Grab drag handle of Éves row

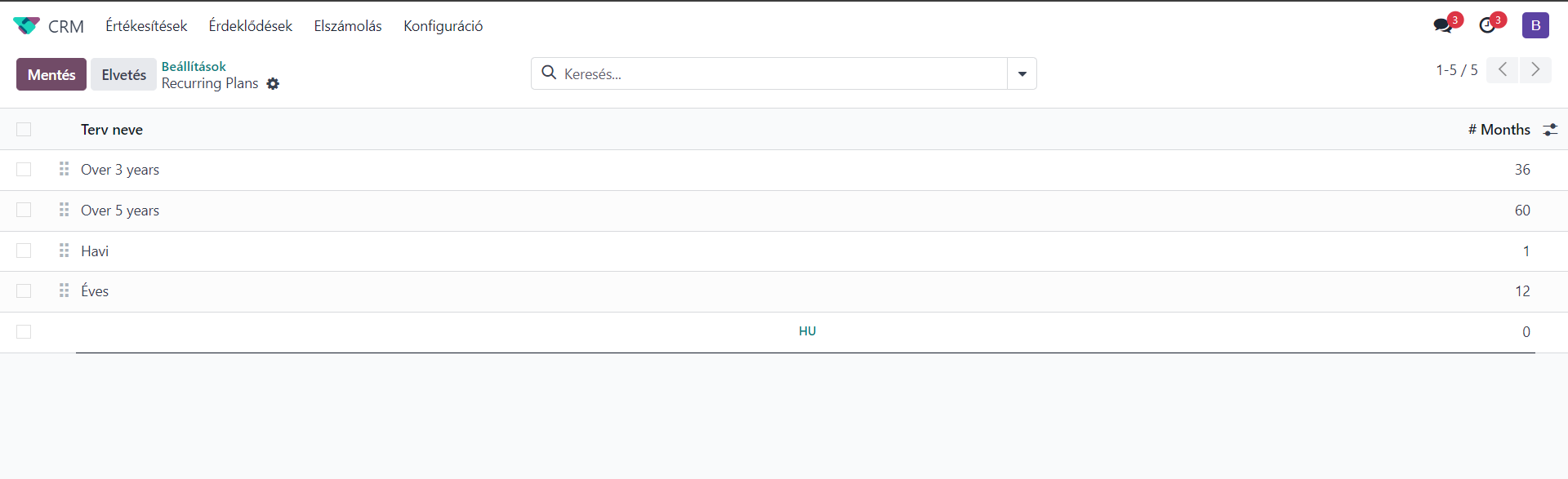click(64, 291)
